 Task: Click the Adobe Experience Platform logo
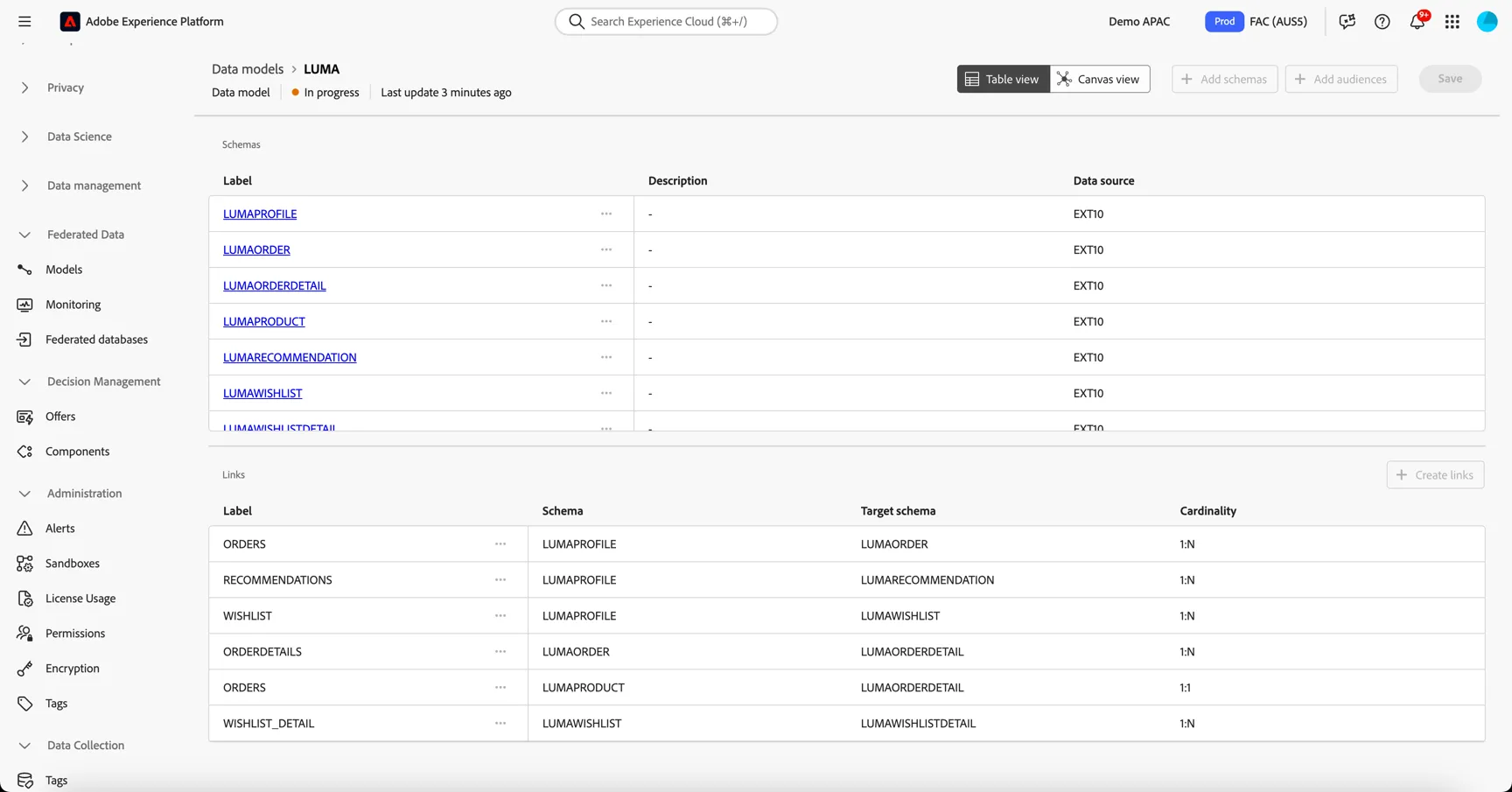tap(70, 21)
